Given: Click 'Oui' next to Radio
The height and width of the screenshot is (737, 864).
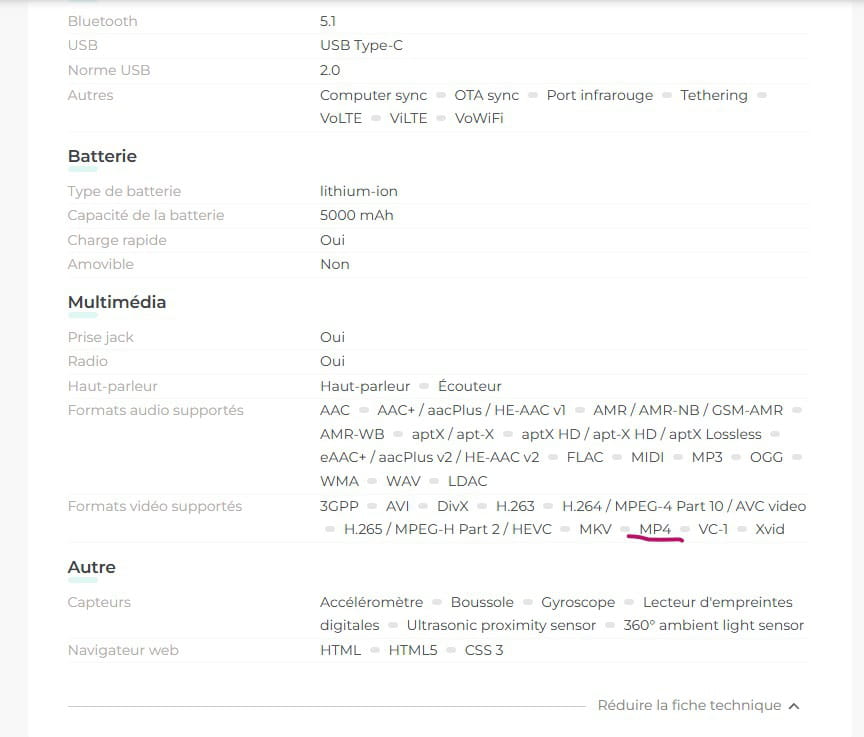Looking at the screenshot, I should (x=332, y=361).
